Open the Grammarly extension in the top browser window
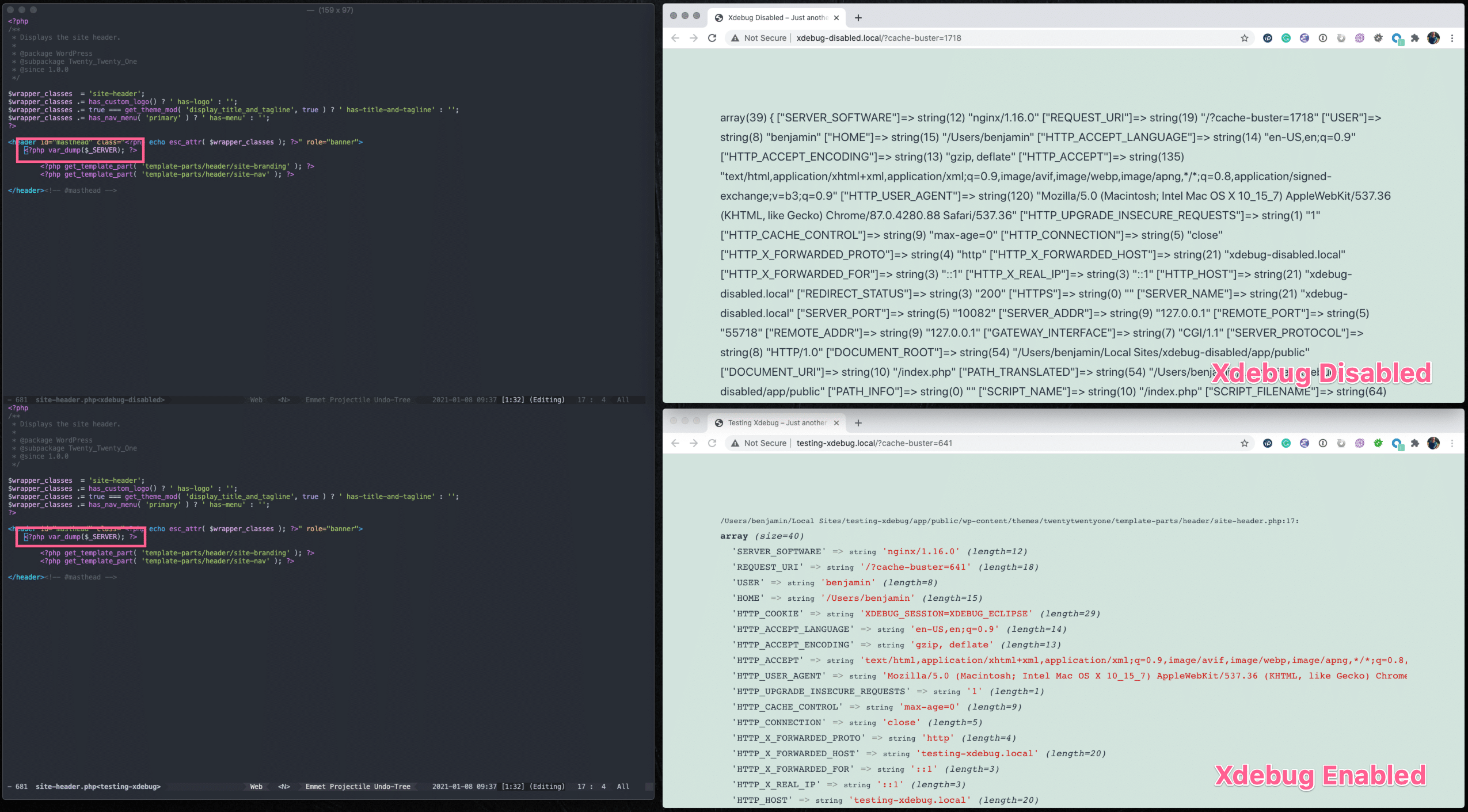The height and width of the screenshot is (812, 1468). pyautogui.click(x=1286, y=38)
